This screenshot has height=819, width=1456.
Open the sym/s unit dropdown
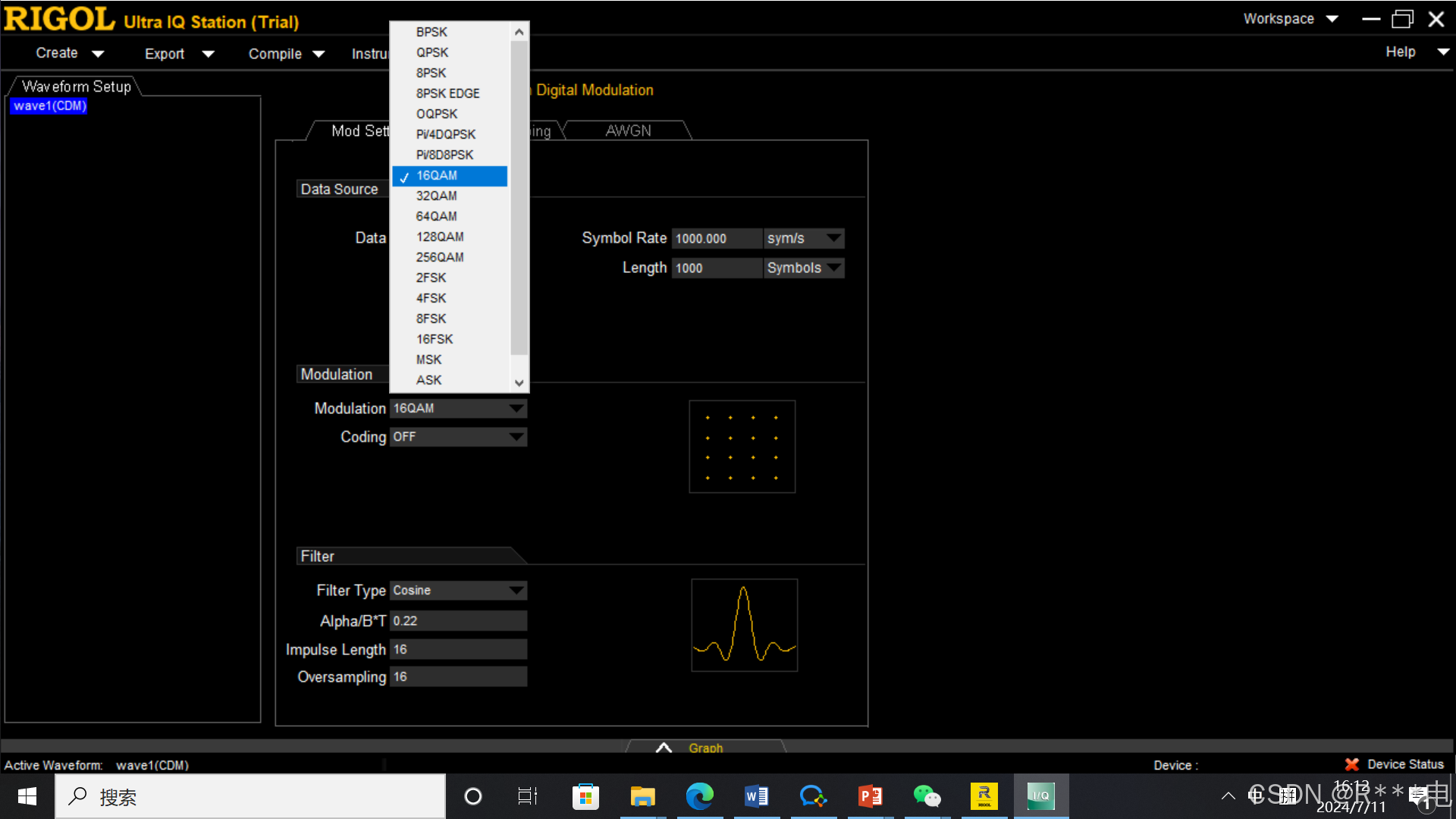click(803, 238)
